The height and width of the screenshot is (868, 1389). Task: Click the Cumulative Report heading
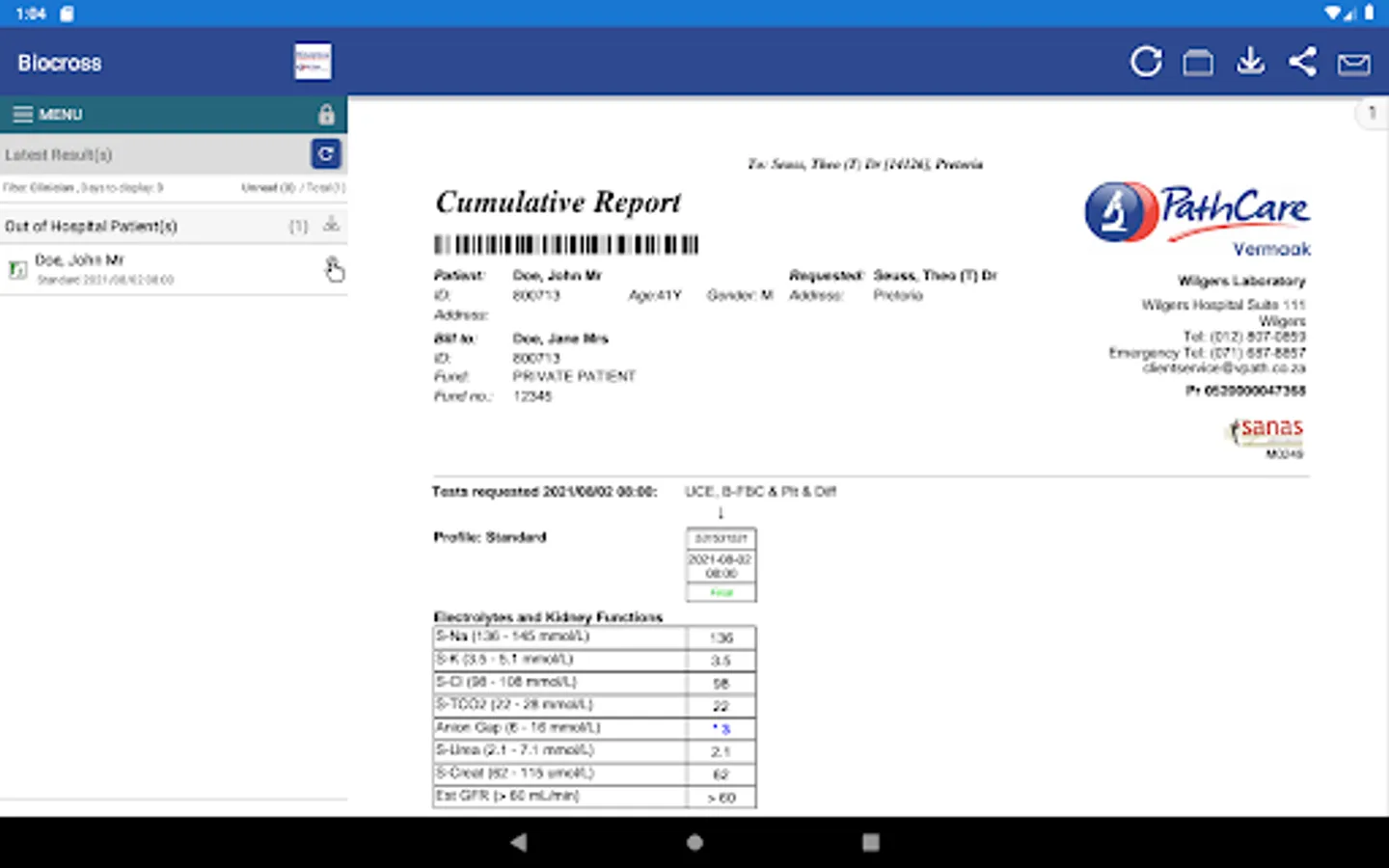click(558, 203)
